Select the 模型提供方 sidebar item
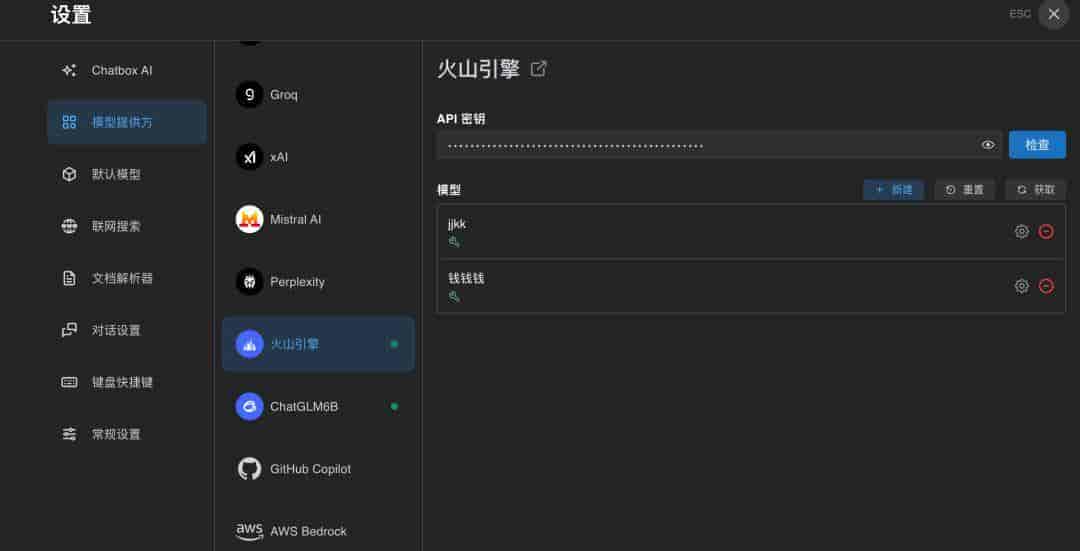 click(x=127, y=122)
